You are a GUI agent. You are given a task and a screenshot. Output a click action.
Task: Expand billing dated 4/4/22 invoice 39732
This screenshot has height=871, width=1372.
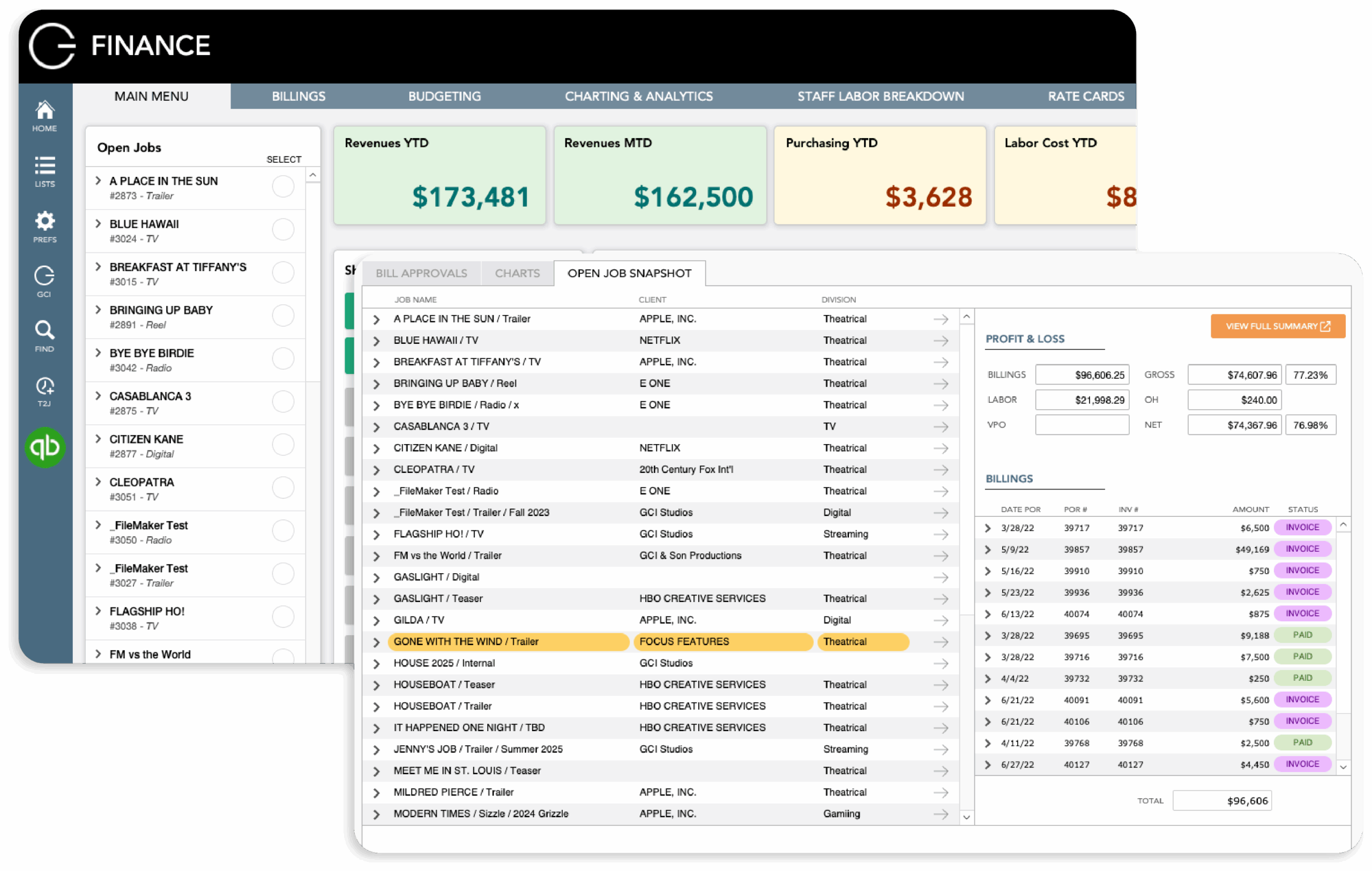[988, 679]
